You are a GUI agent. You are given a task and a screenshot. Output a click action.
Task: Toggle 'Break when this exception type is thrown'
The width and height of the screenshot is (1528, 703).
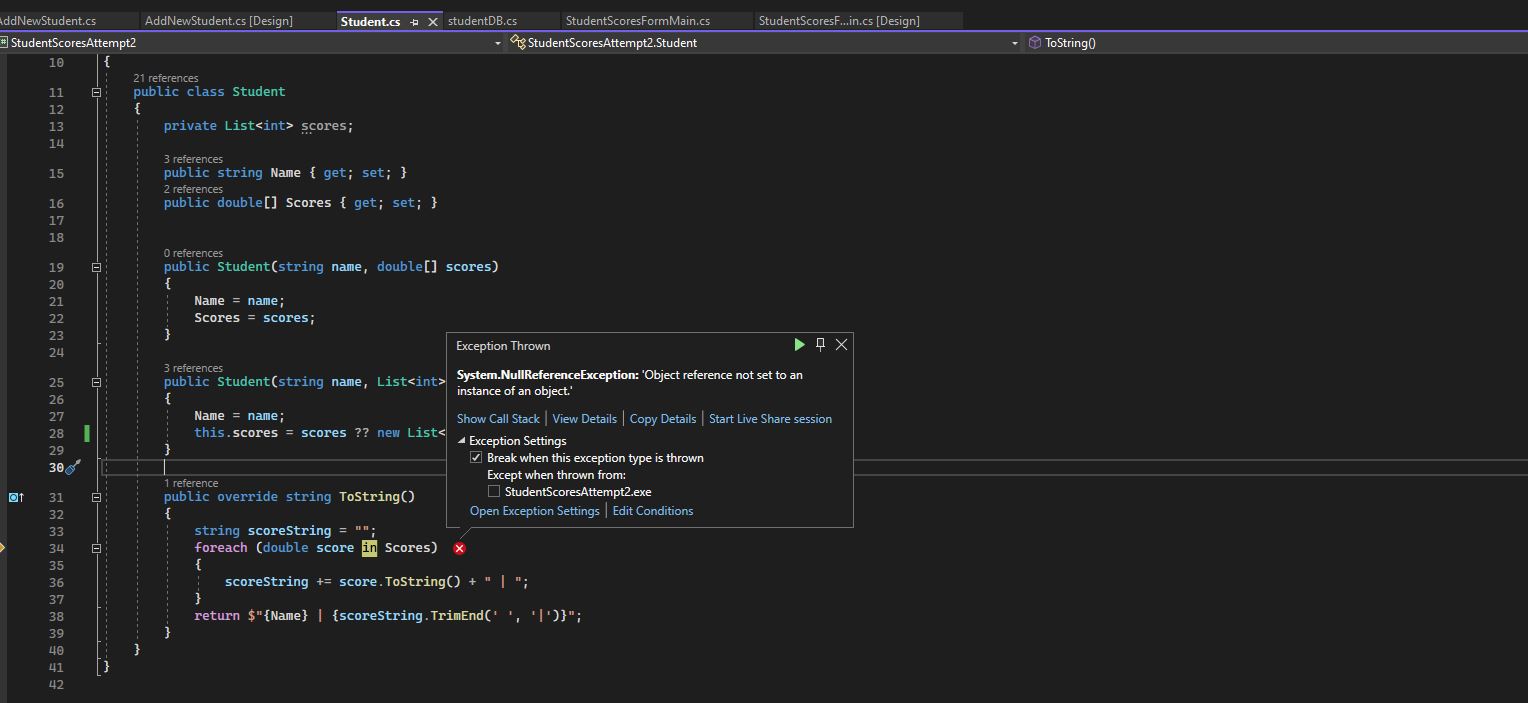(x=476, y=458)
